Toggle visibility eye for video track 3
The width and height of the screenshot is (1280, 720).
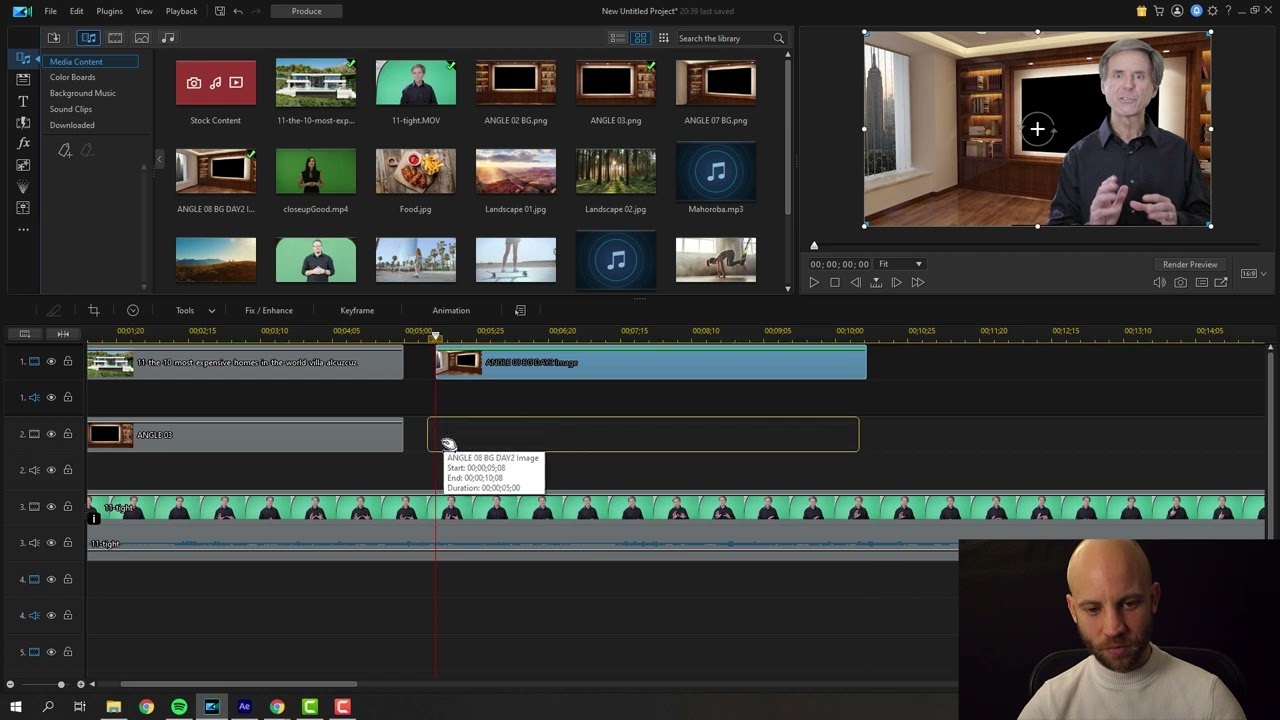51,506
